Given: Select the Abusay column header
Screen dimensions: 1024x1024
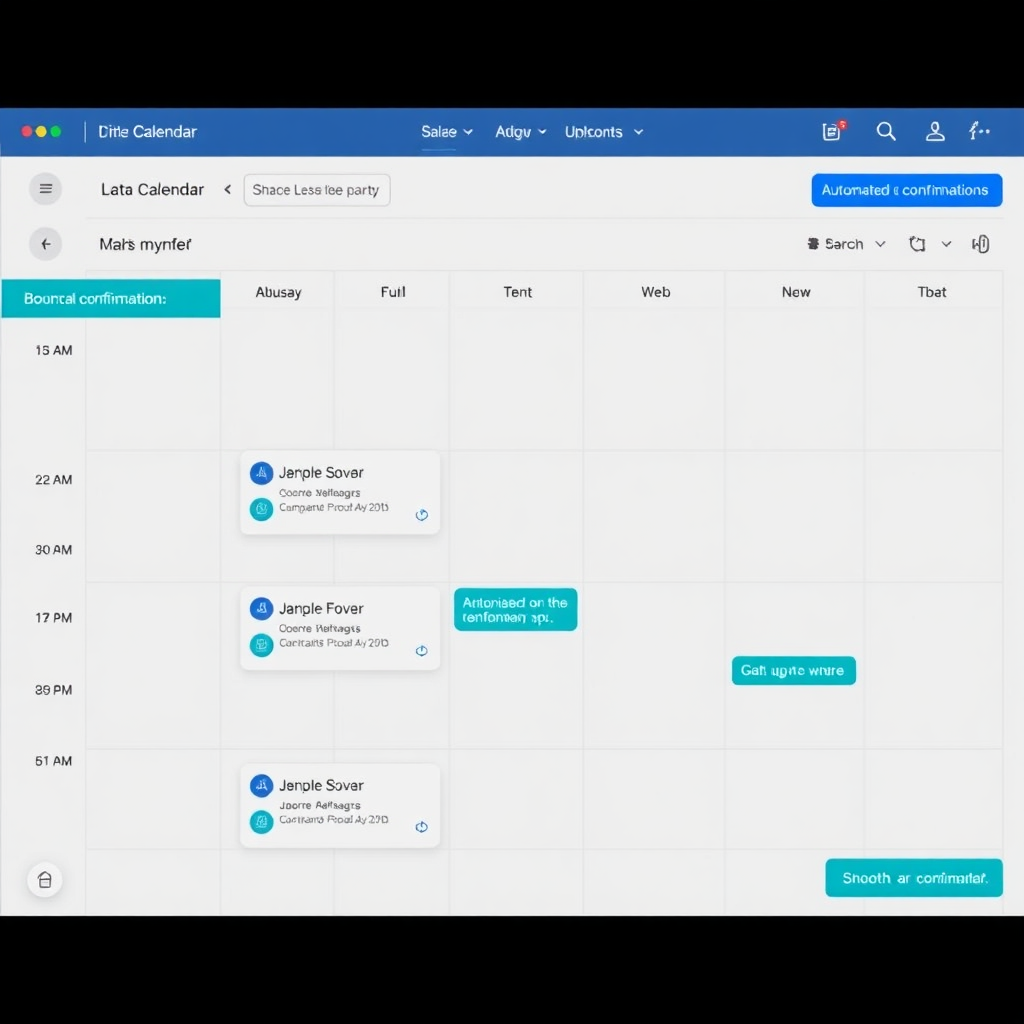Looking at the screenshot, I should 278,292.
